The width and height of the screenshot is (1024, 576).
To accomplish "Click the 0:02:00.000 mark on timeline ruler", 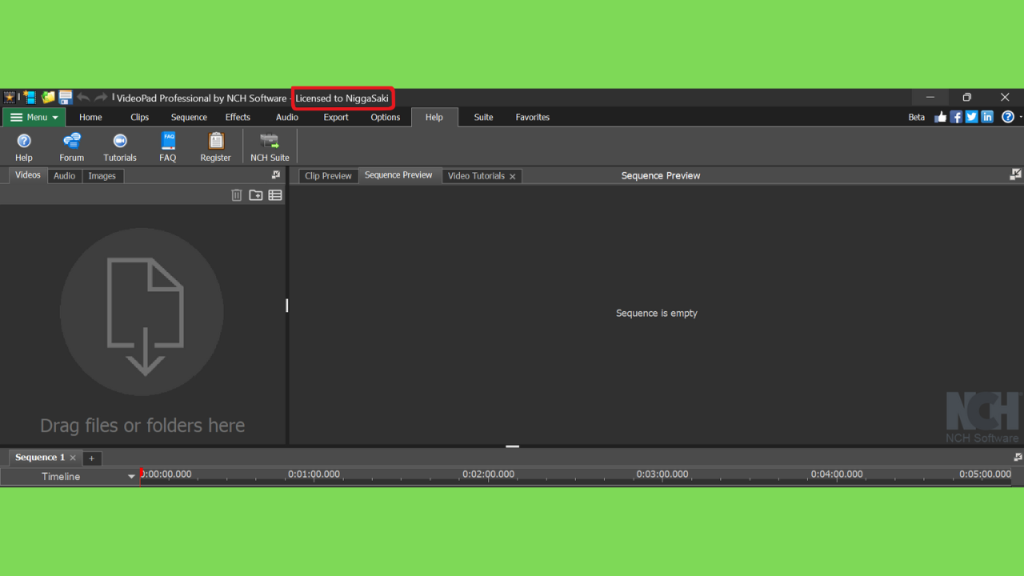I will point(488,474).
